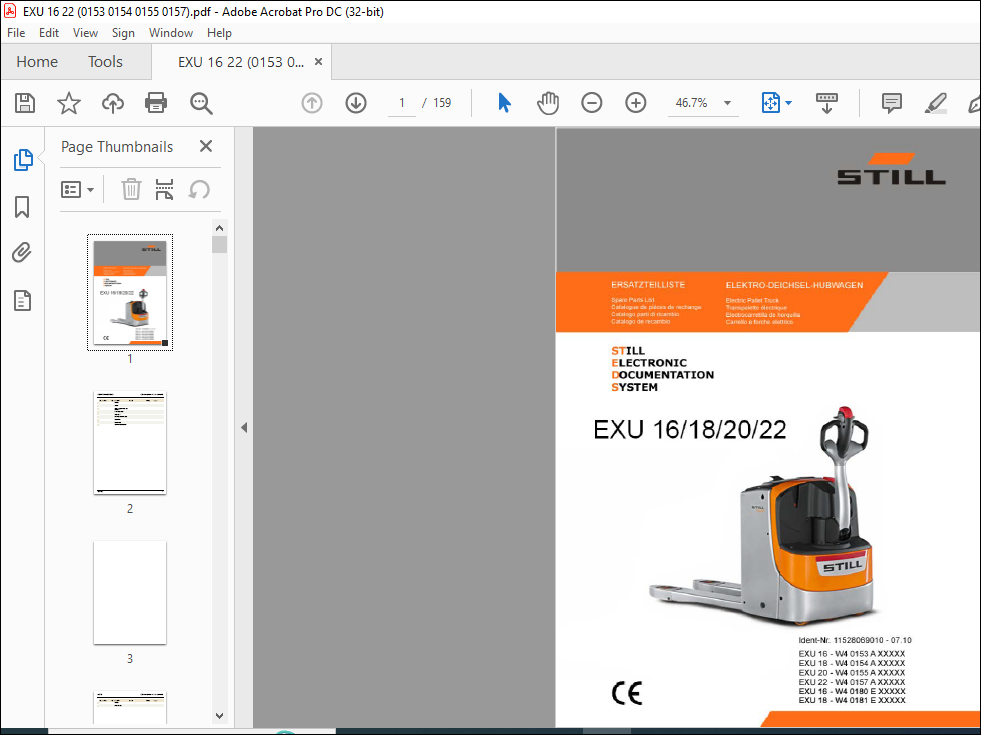This screenshot has height=735, width=981.
Task: Select page 3 thumbnail
Action: (130, 592)
